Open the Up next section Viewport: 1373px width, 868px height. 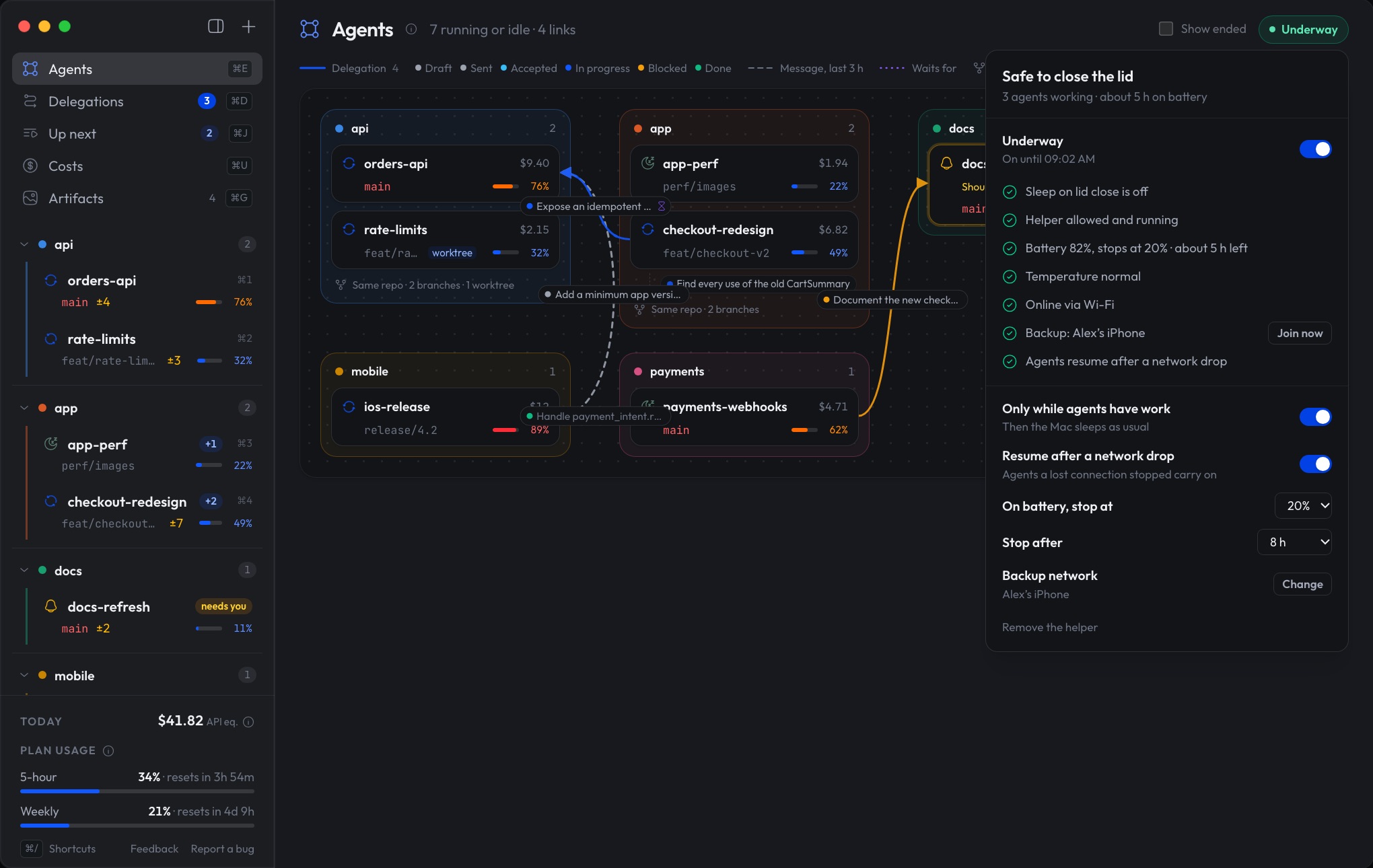click(137, 133)
